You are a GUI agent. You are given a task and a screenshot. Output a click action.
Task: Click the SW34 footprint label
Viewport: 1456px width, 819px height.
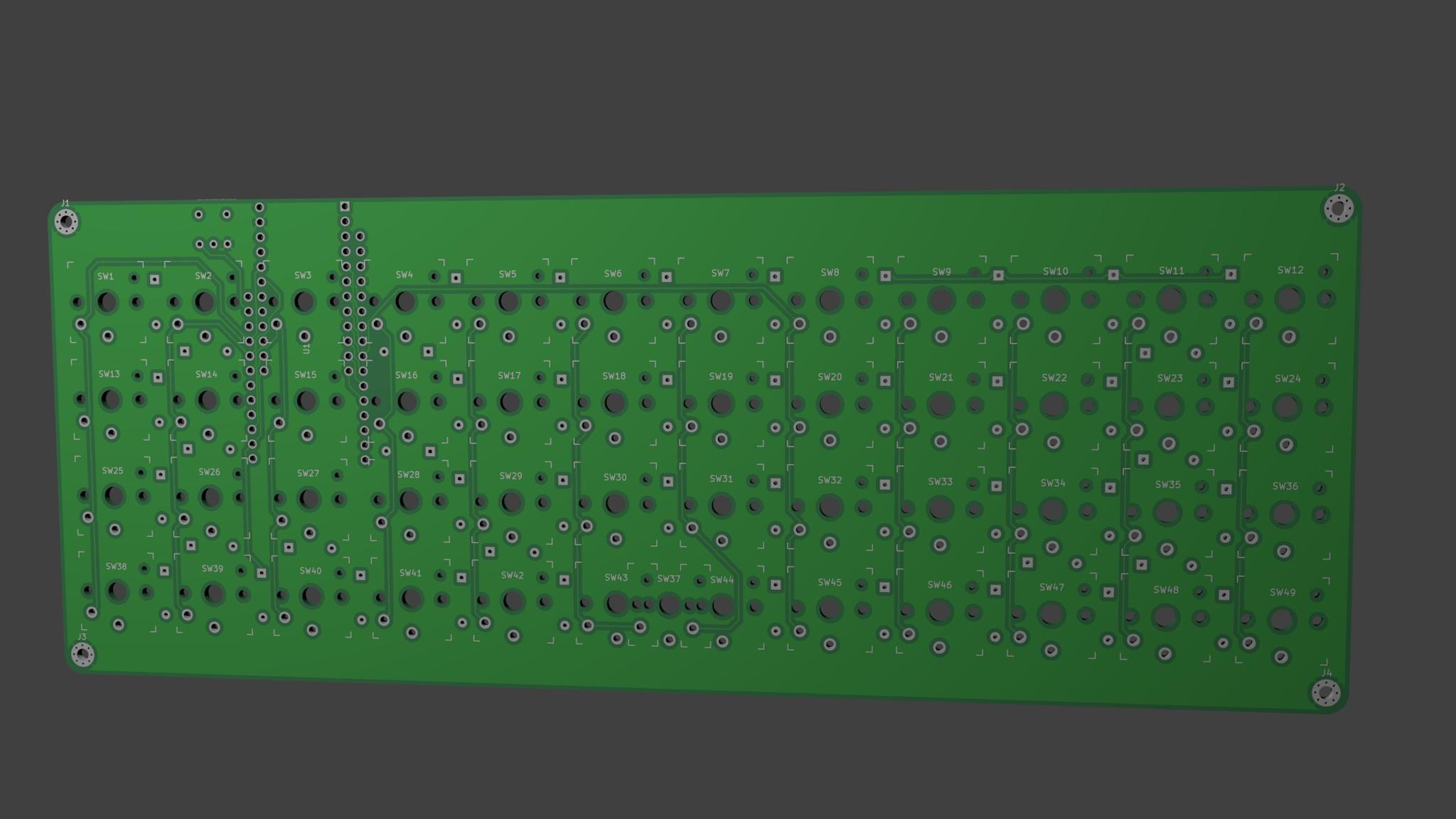pos(1052,483)
